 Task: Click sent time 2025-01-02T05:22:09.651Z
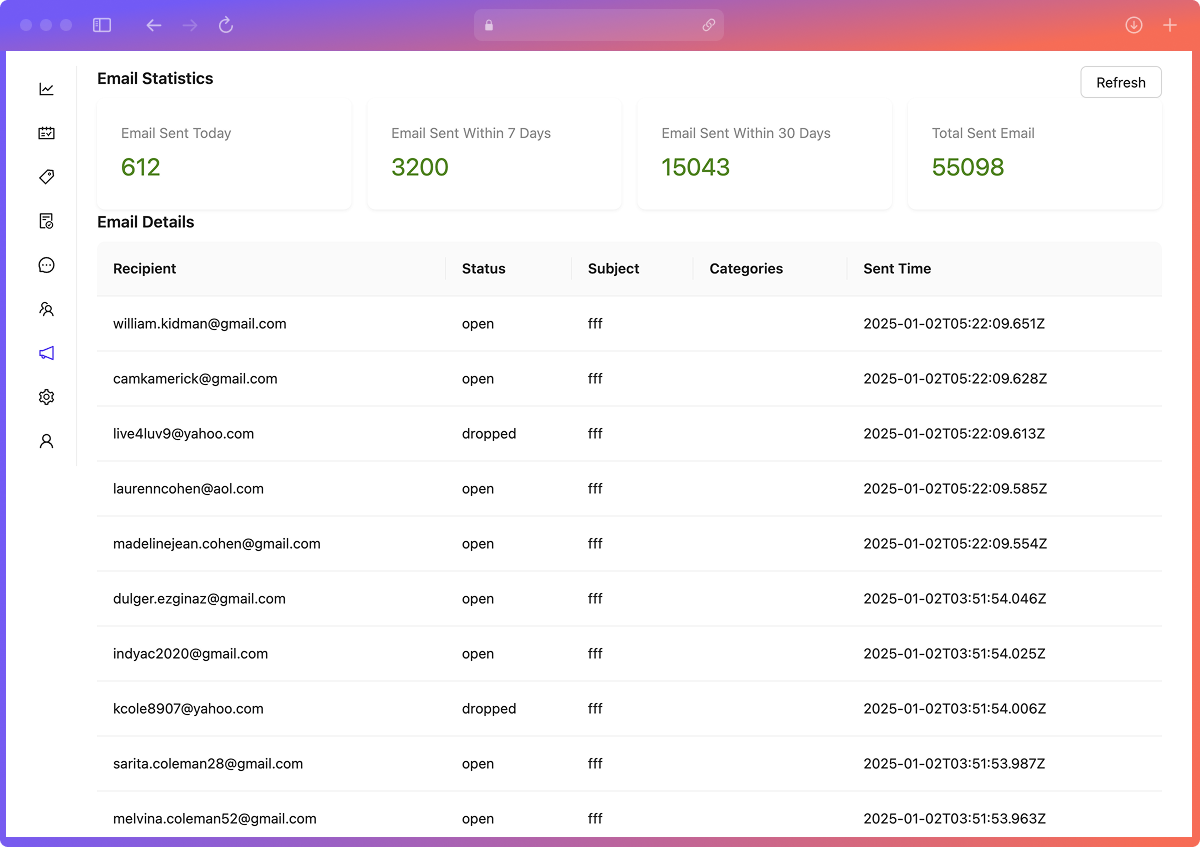click(x=954, y=324)
